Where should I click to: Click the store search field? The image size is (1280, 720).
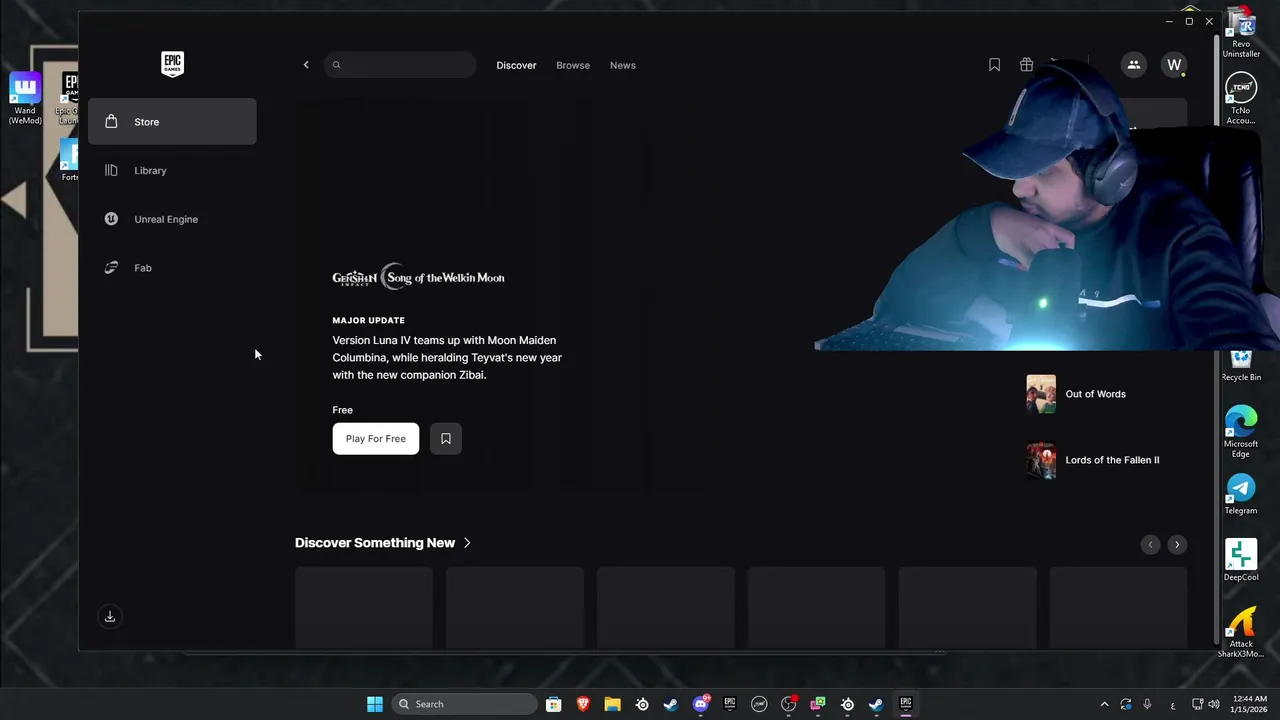coord(400,65)
